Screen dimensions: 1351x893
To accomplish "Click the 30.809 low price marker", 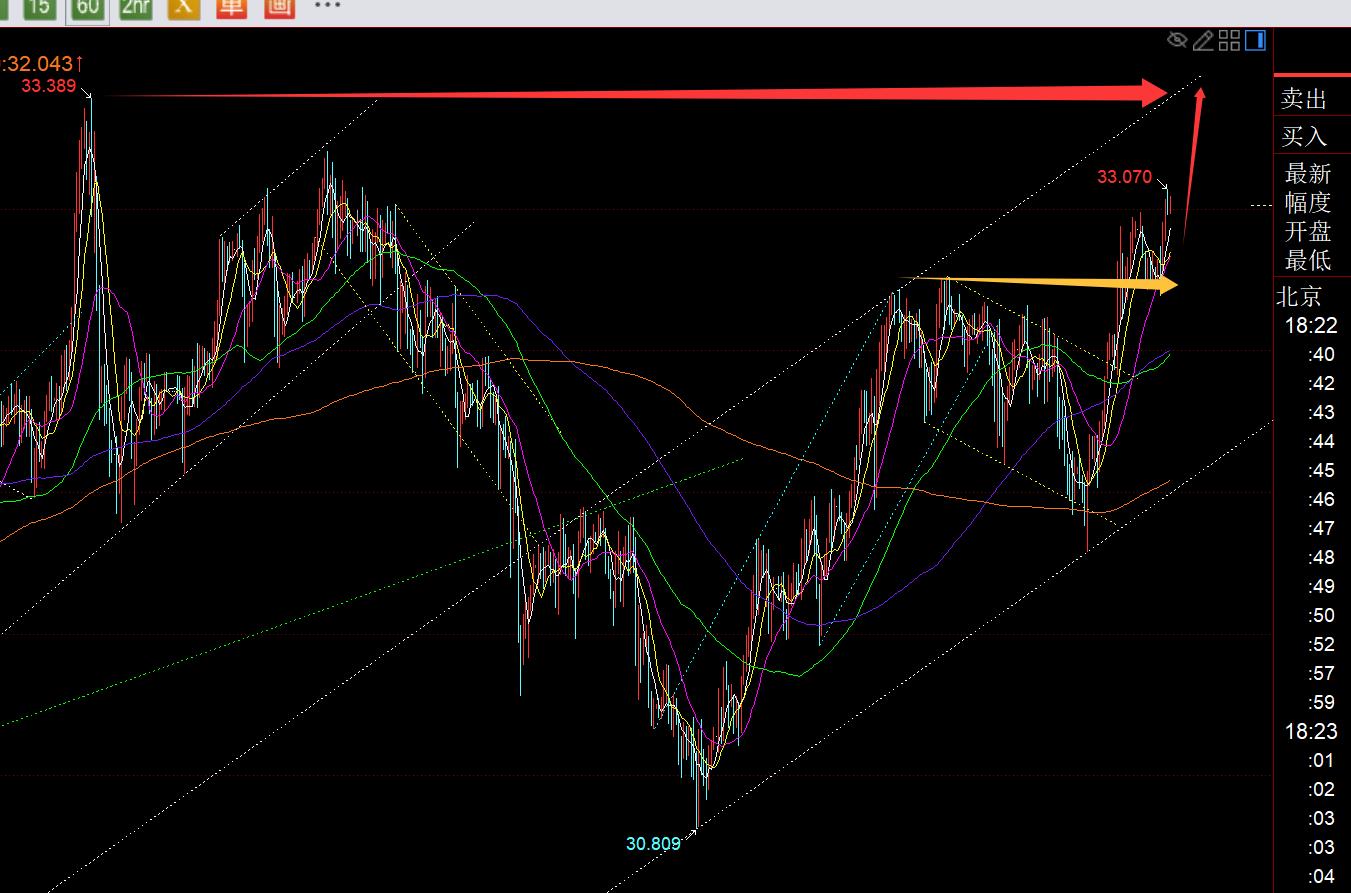I will (x=653, y=844).
